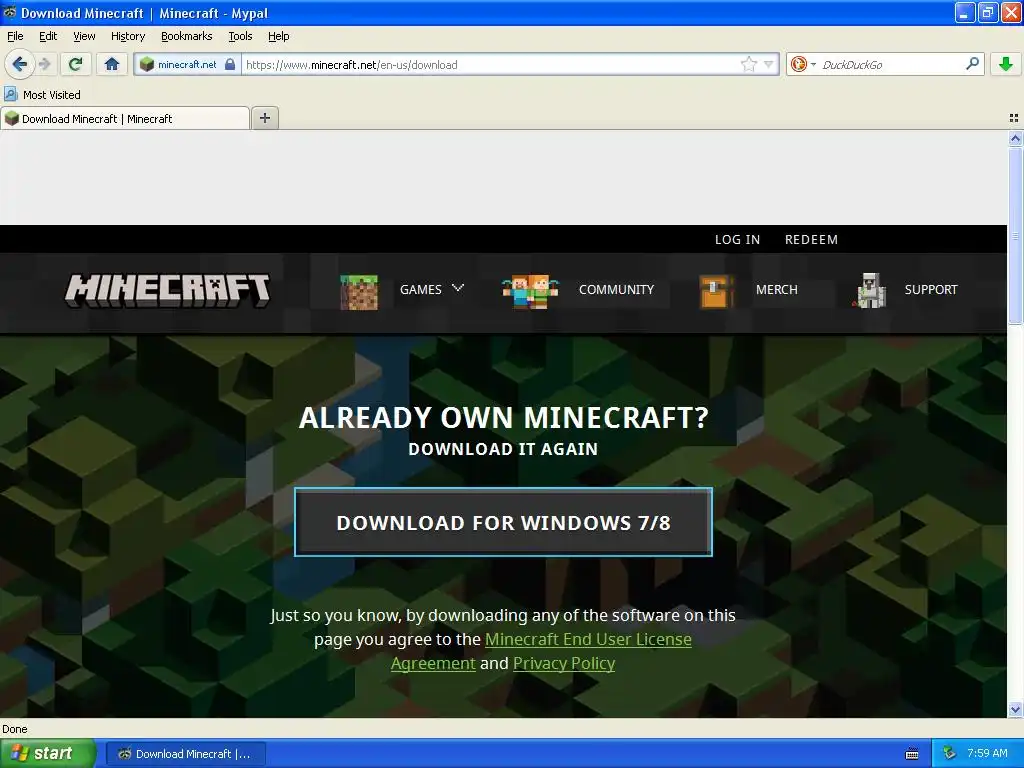Open the View menu
This screenshot has height=768, width=1024.
coord(84,36)
